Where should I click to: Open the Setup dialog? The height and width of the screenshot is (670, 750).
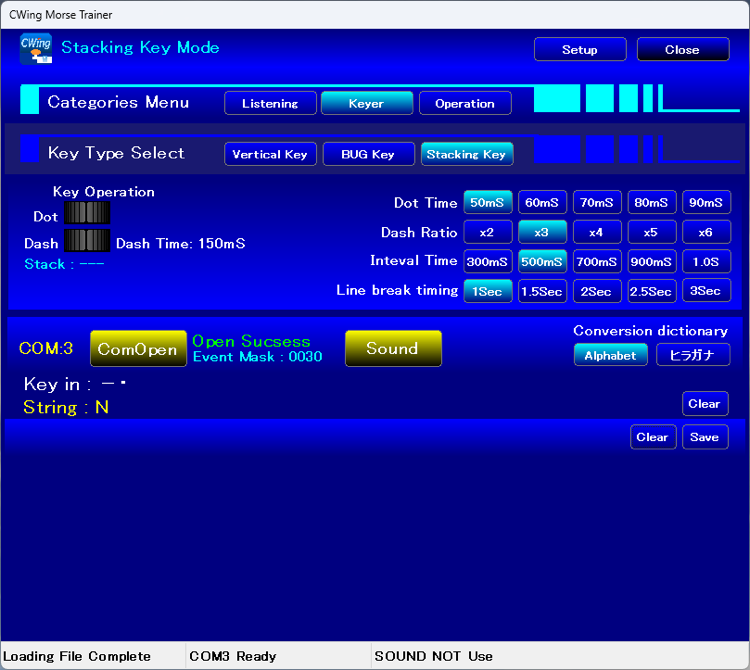click(x=580, y=50)
